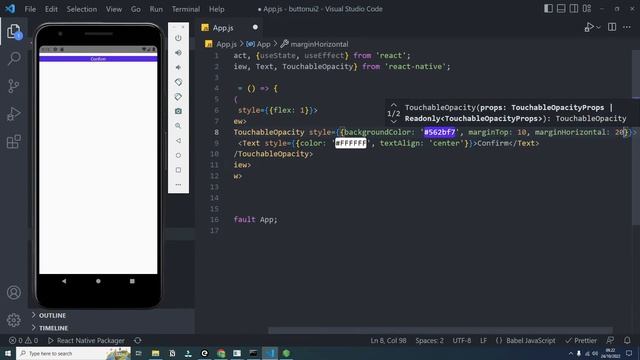Image resolution: width=640 pixels, height=360 pixels.
Task: Open emulator extended controls (three dots)
Action: pos(178,184)
